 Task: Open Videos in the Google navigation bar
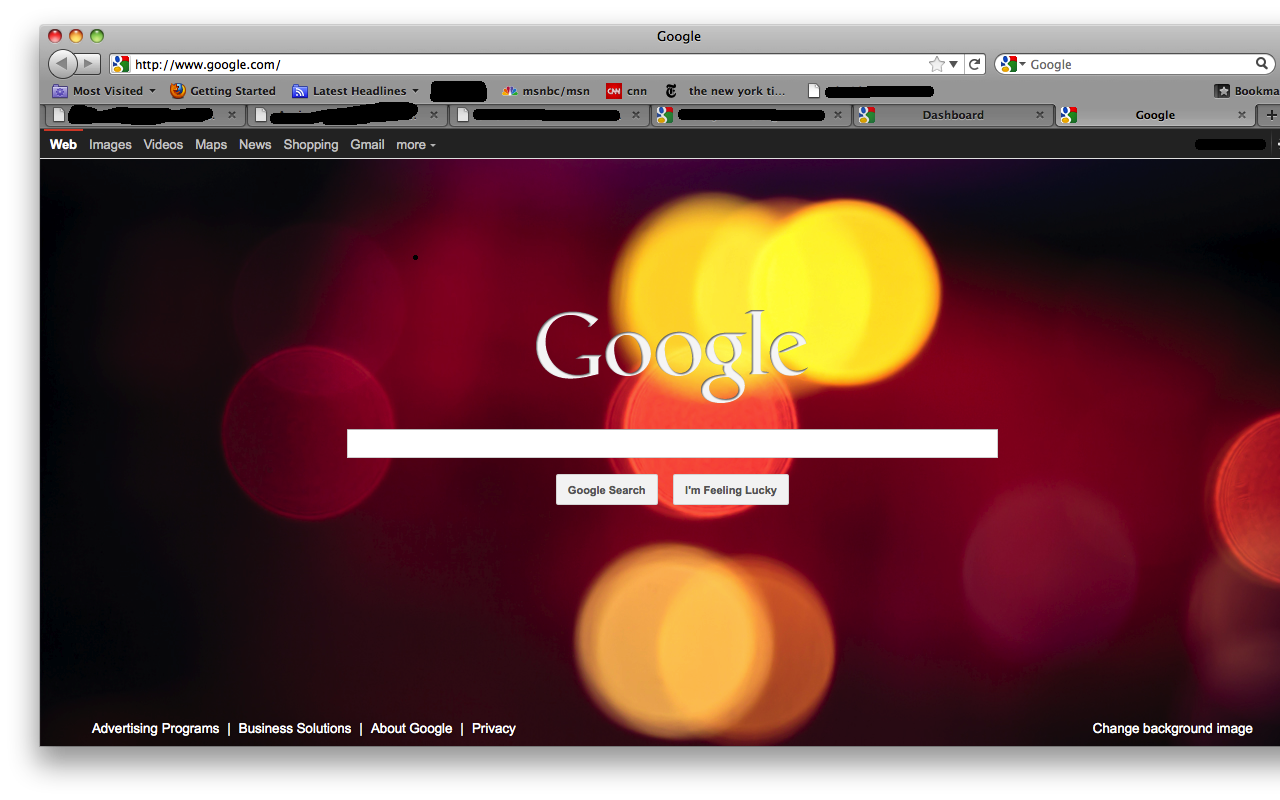click(163, 145)
